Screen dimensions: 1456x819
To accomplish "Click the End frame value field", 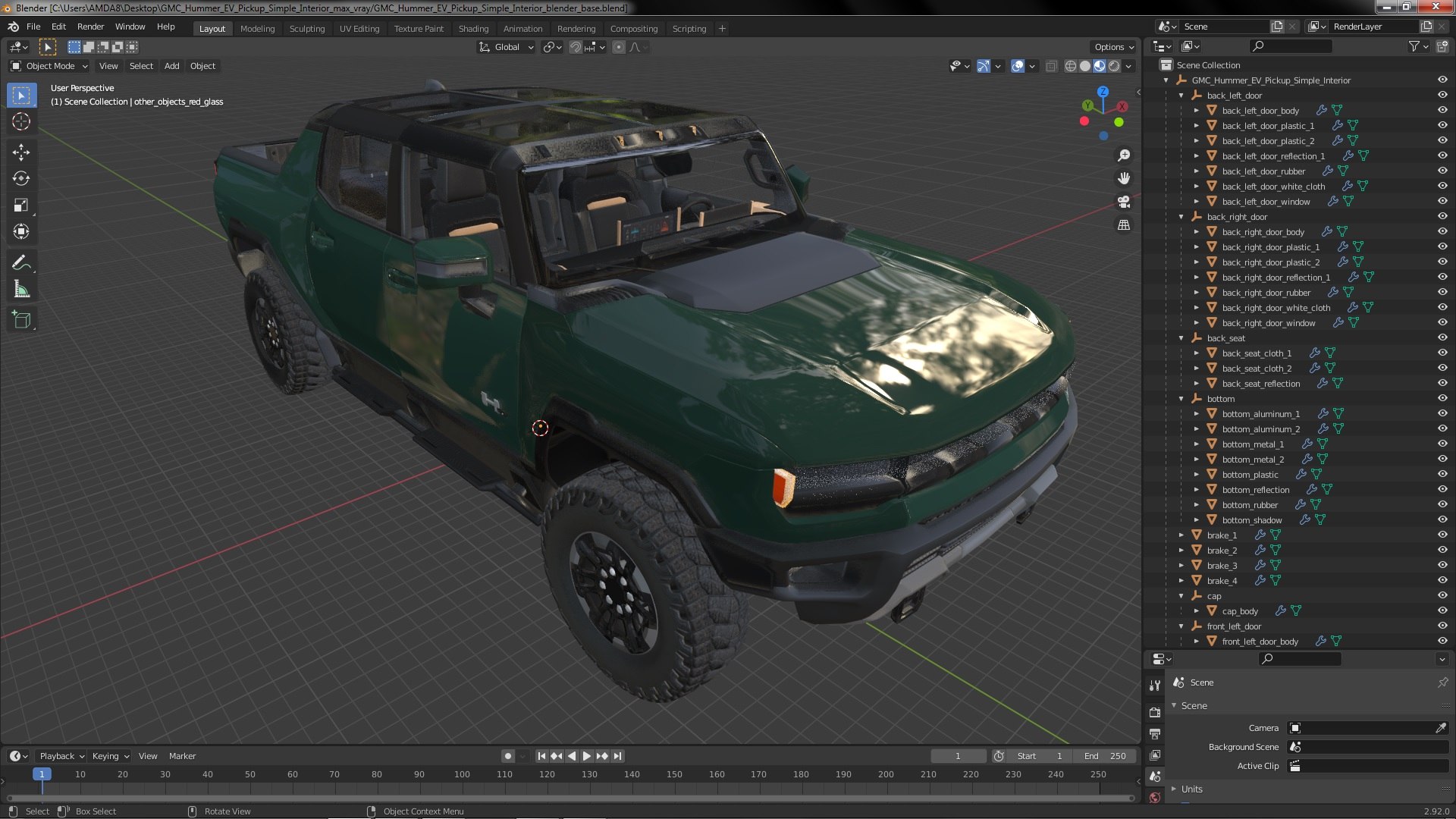I will pos(1105,756).
